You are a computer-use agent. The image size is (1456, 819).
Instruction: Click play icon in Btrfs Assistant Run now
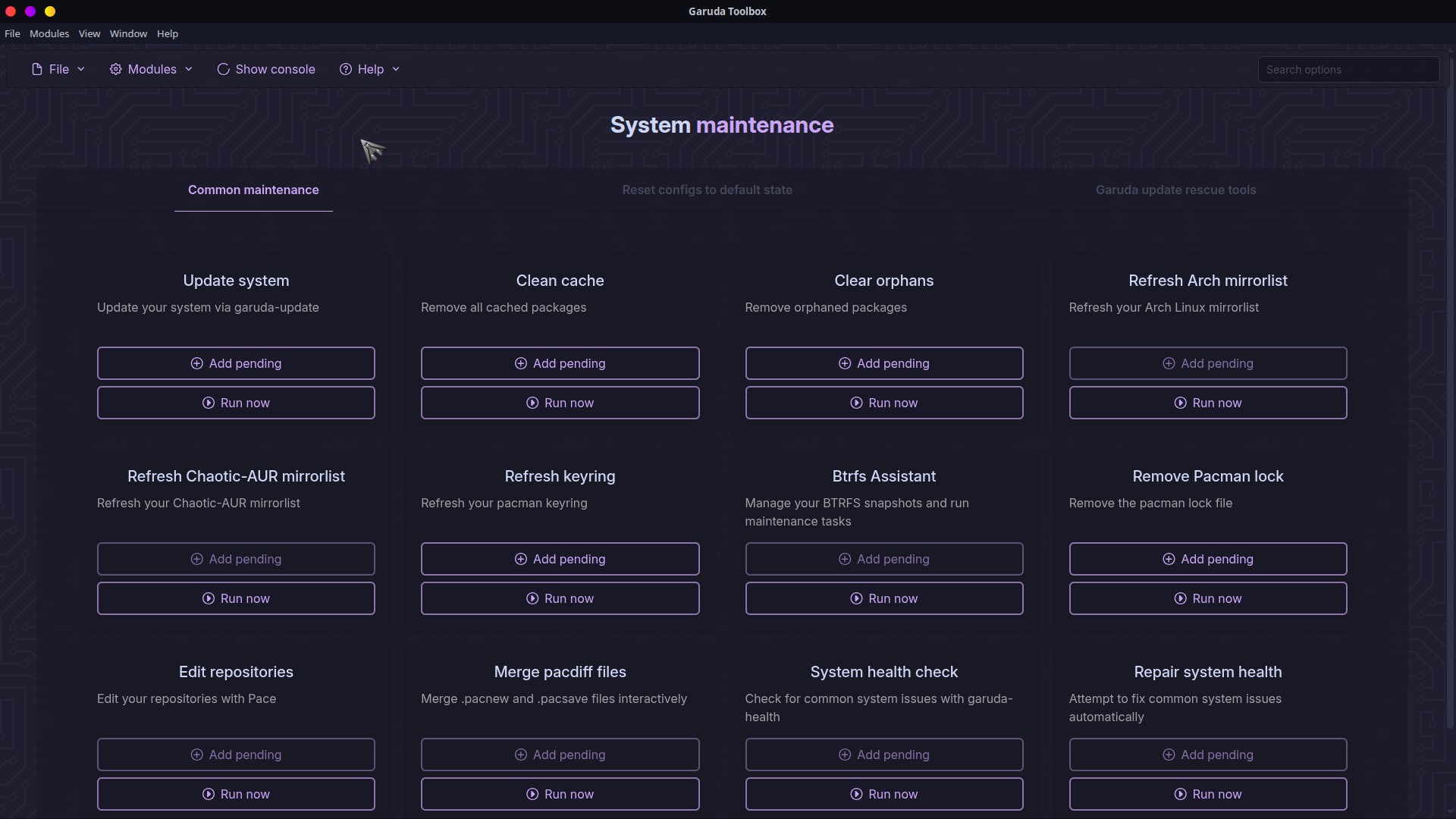pyautogui.click(x=856, y=598)
